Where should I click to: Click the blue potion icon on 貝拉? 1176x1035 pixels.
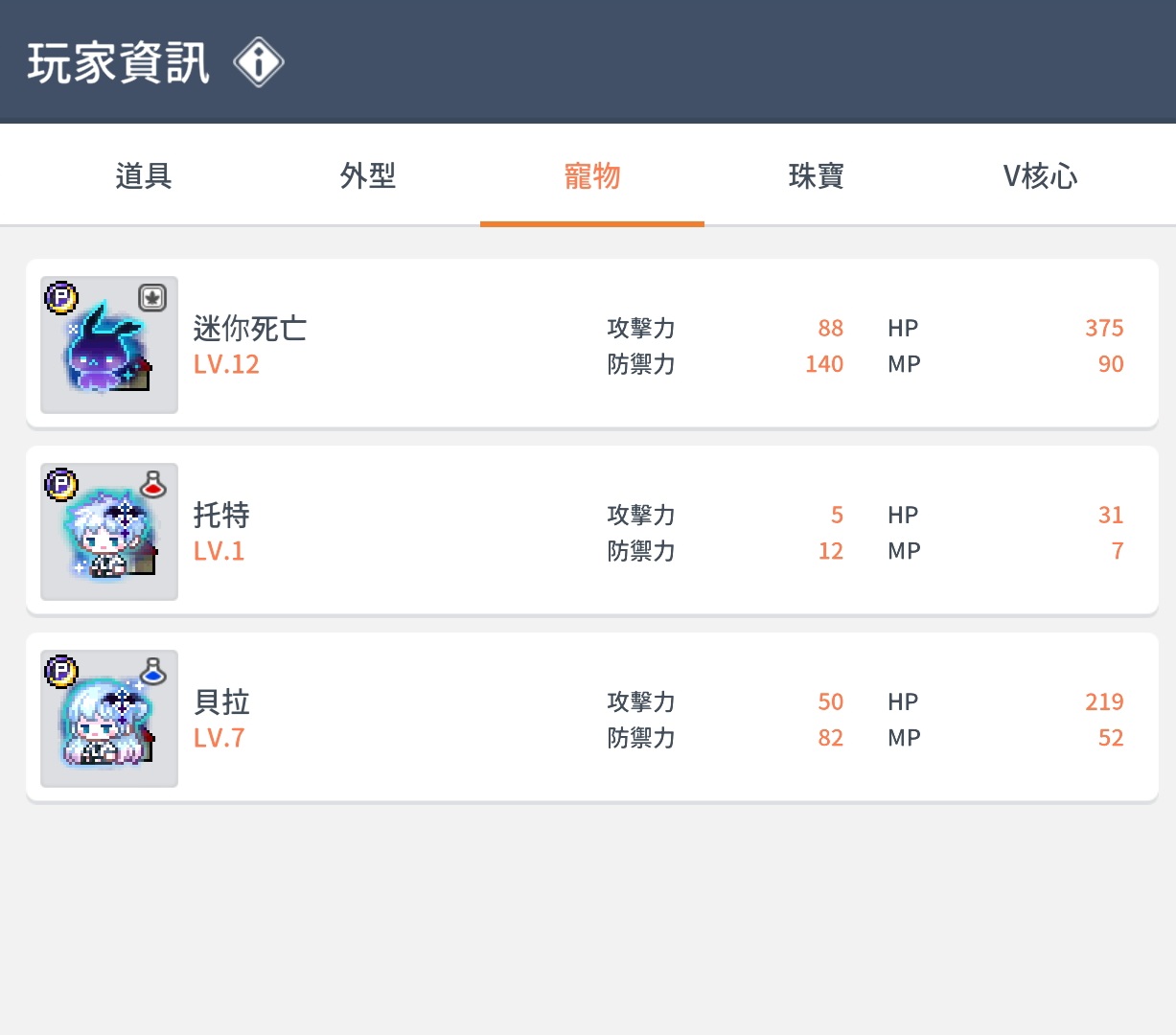(x=153, y=671)
